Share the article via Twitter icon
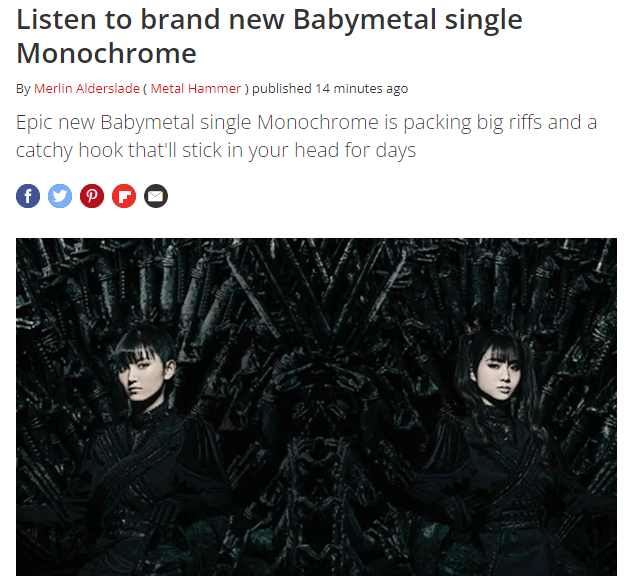Screen dimensions: 627x587 (x=60, y=196)
